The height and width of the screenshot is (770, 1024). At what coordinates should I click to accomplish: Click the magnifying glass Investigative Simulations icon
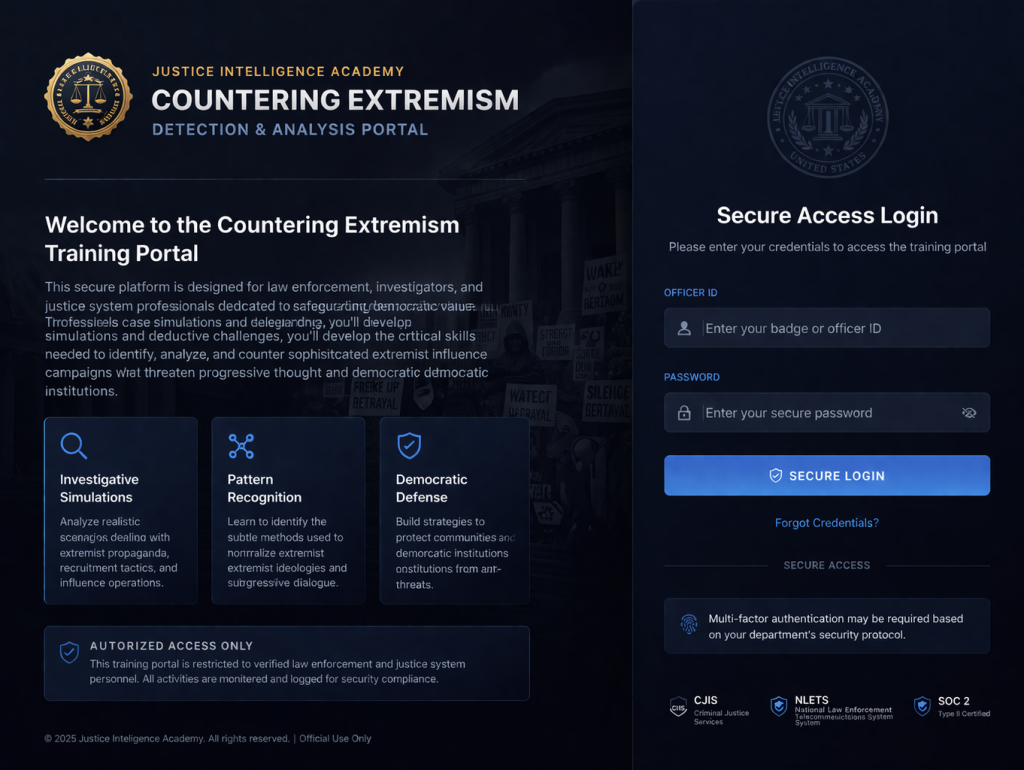[x=73, y=445]
